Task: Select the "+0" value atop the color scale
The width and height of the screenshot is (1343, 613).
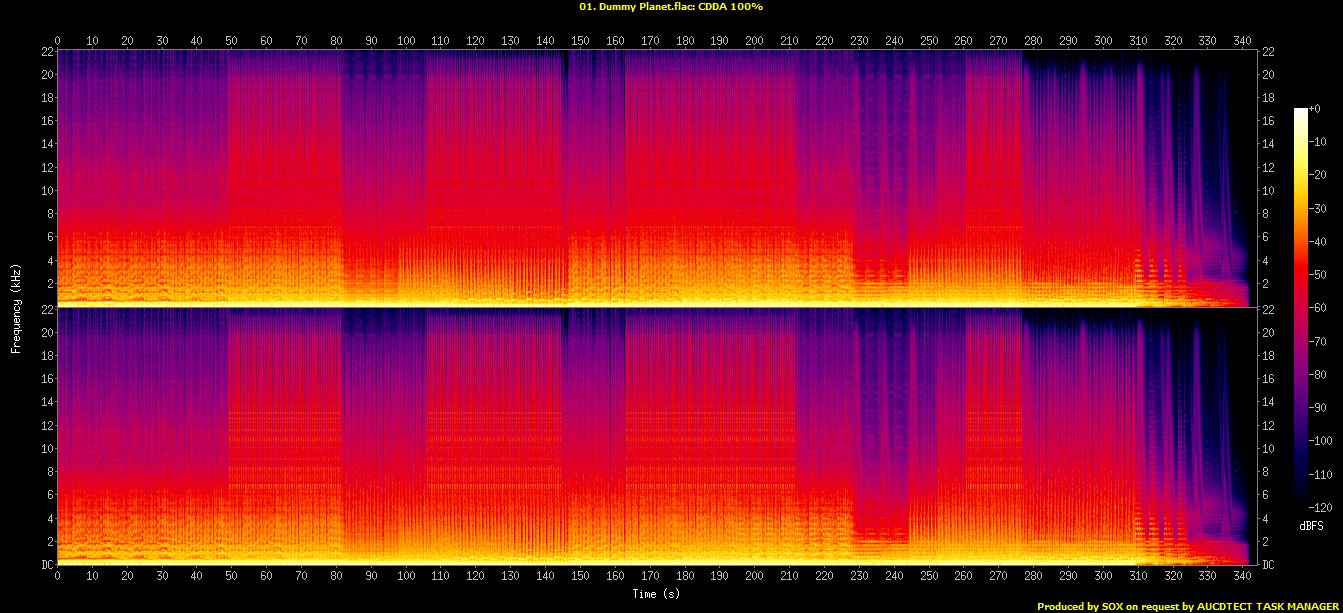Action: (x=1314, y=109)
